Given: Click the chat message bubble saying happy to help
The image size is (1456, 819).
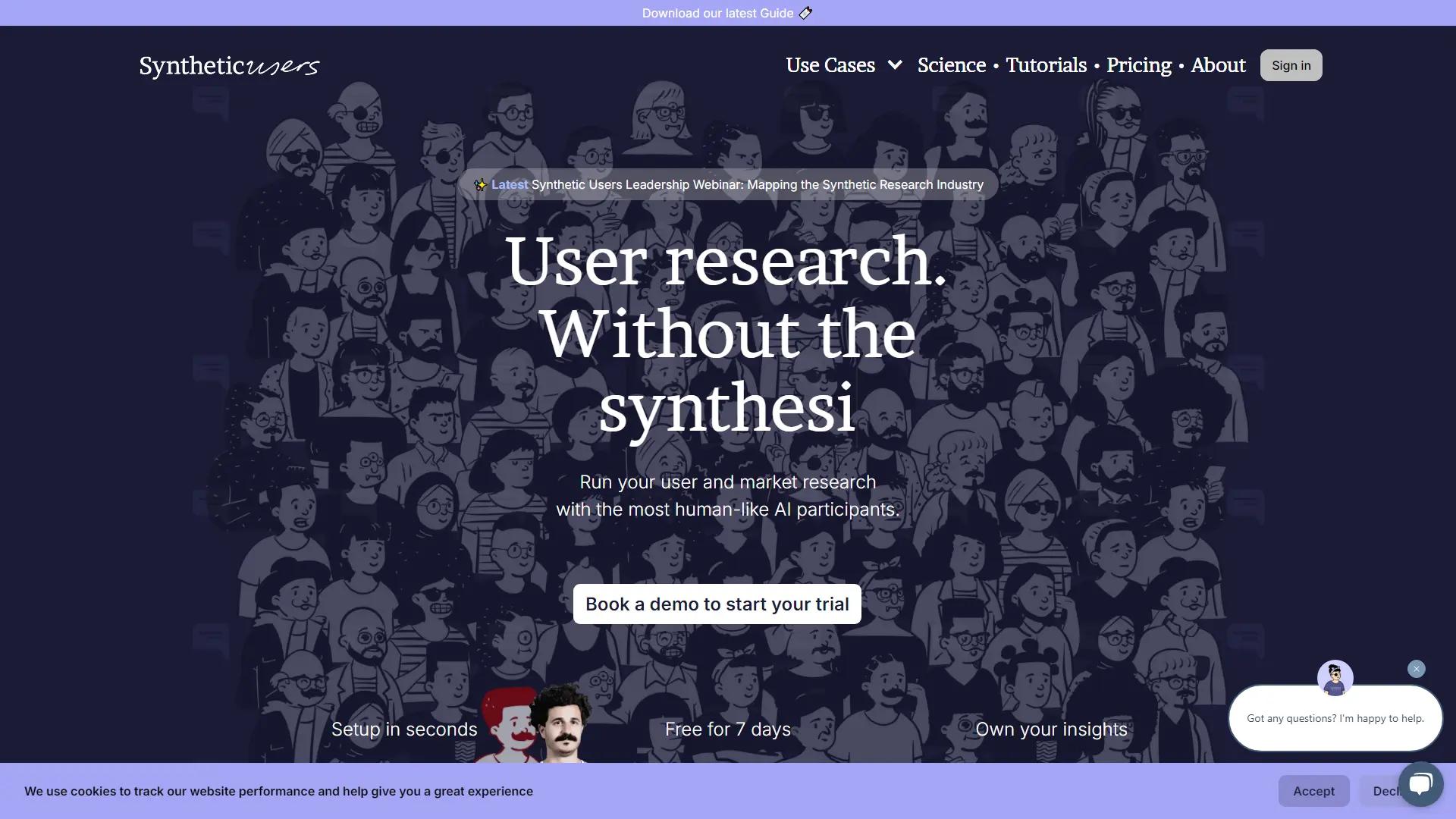Looking at the screenshot, I should (x=1335, y=717).
